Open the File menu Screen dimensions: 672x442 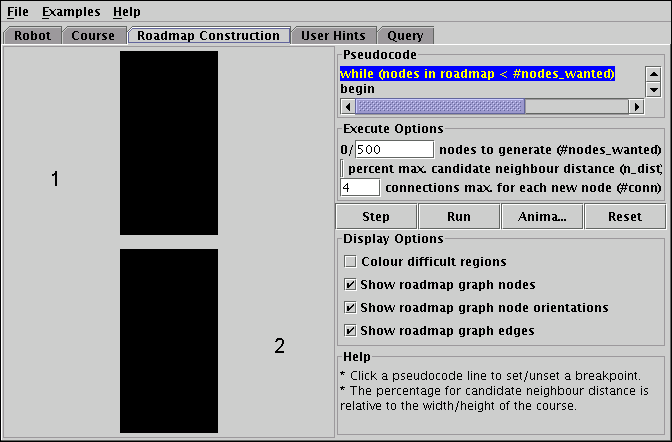[18, 12]
